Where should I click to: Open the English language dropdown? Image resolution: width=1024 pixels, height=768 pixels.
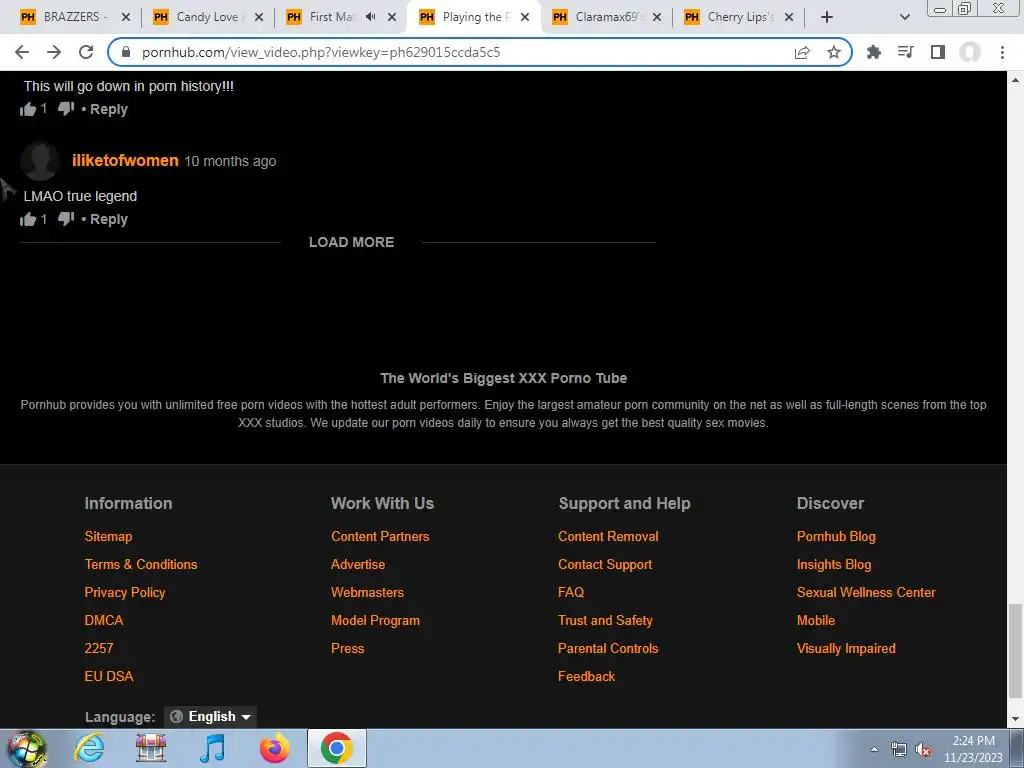tap(210, 716)
